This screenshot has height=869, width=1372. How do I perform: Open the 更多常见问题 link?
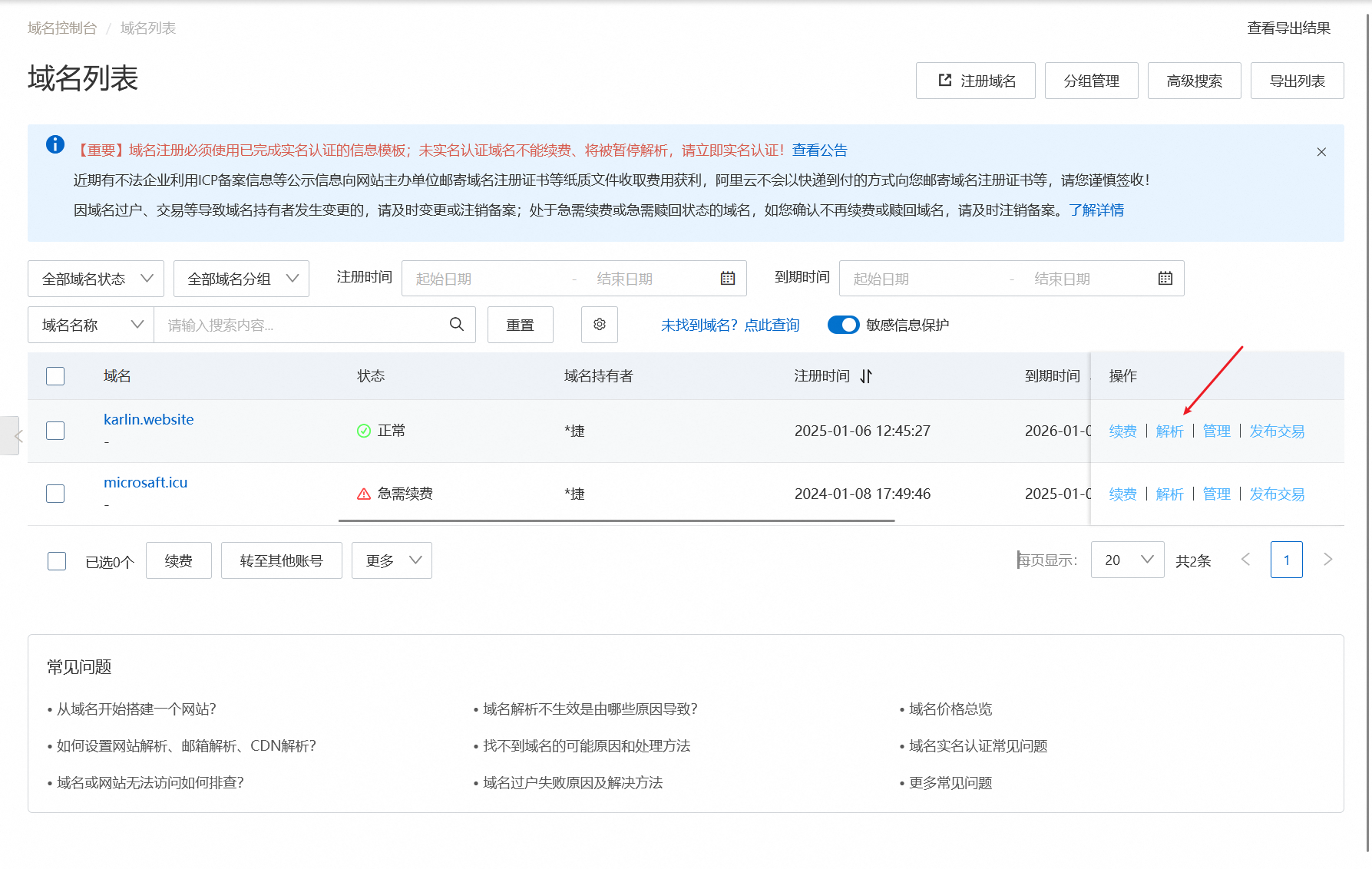(x=950, y=783)
